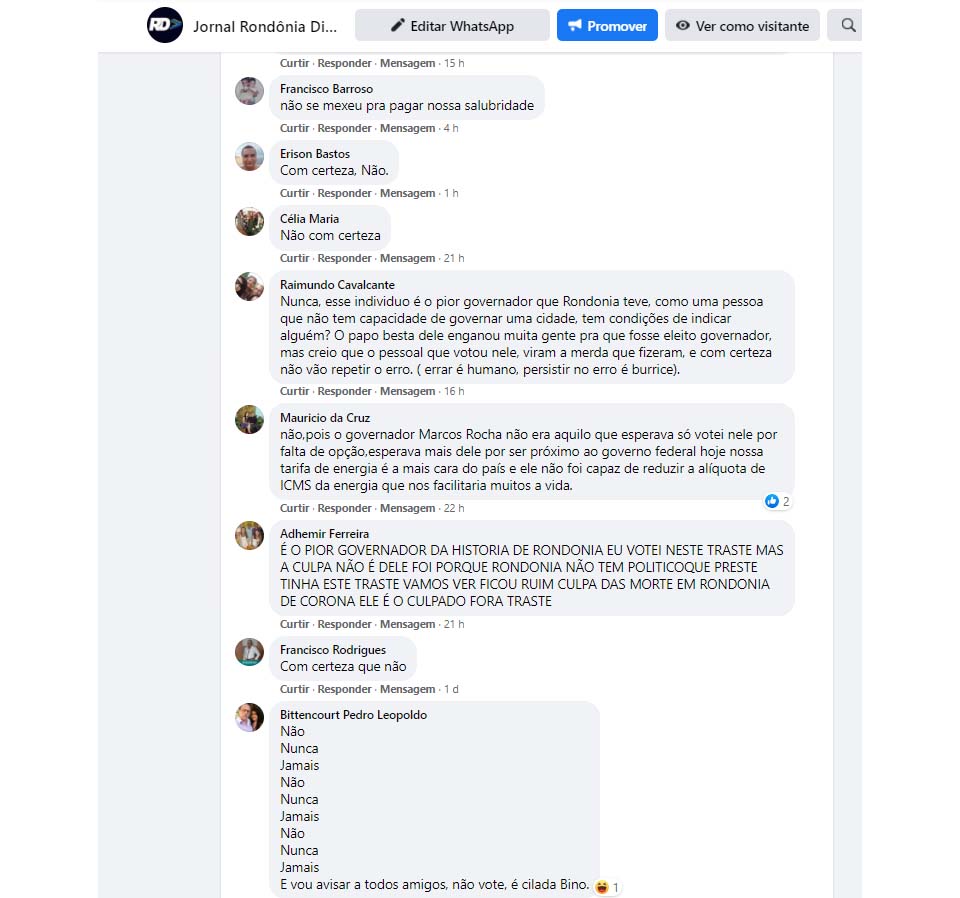This screenshot has width=960, height=898.
Task: Click Responder under Célia Maria's comment
Action: (x=344, y=258)
